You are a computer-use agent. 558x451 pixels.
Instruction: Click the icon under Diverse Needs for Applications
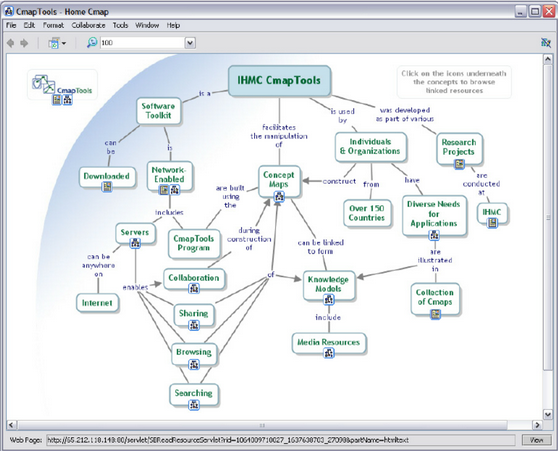pos(434,235)
